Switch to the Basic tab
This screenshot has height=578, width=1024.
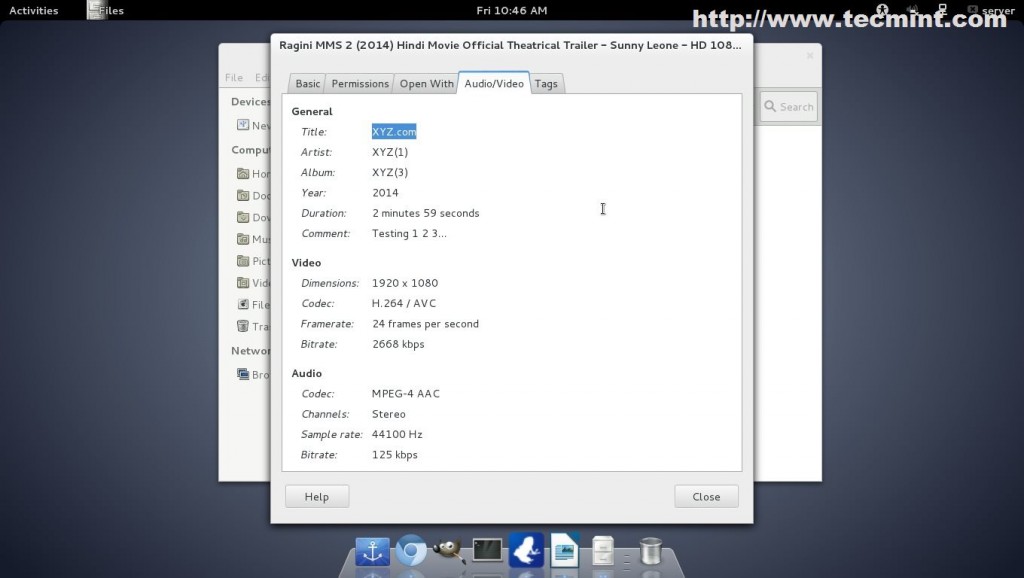pyautogui.click(x=308, y=84)
